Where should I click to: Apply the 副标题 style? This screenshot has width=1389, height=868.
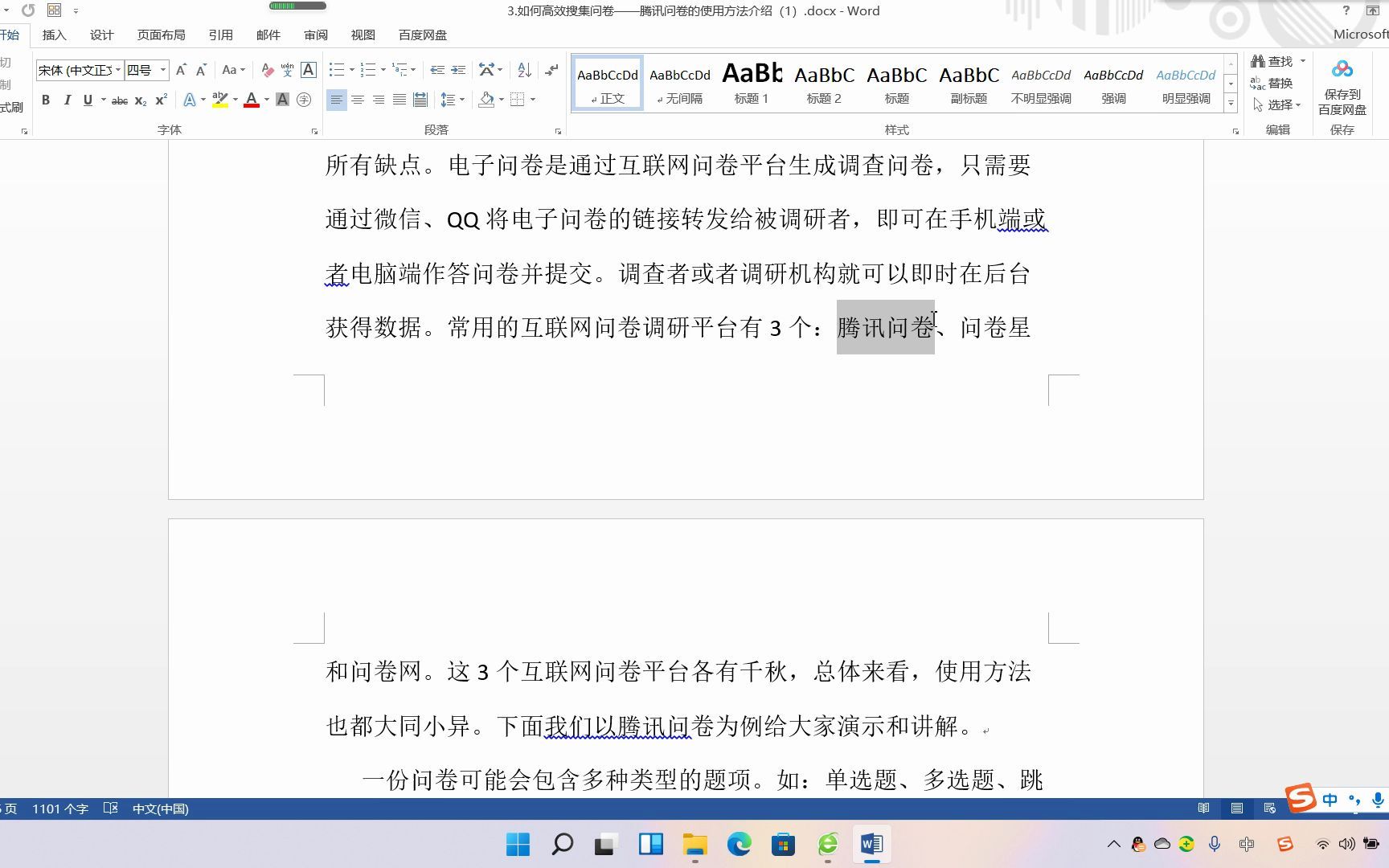tap(969, 83)
